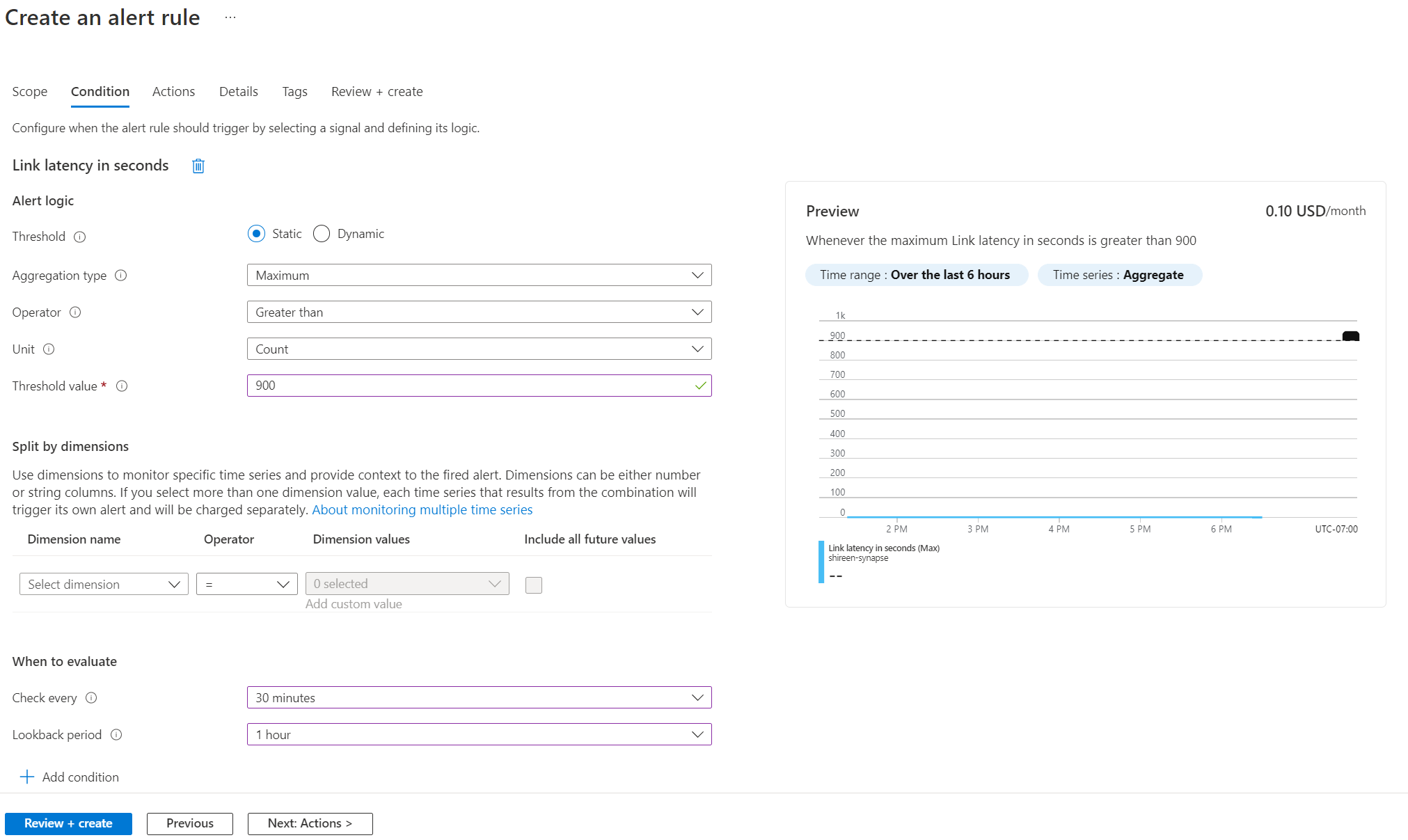Check the Include all future values checkbox

534,585
